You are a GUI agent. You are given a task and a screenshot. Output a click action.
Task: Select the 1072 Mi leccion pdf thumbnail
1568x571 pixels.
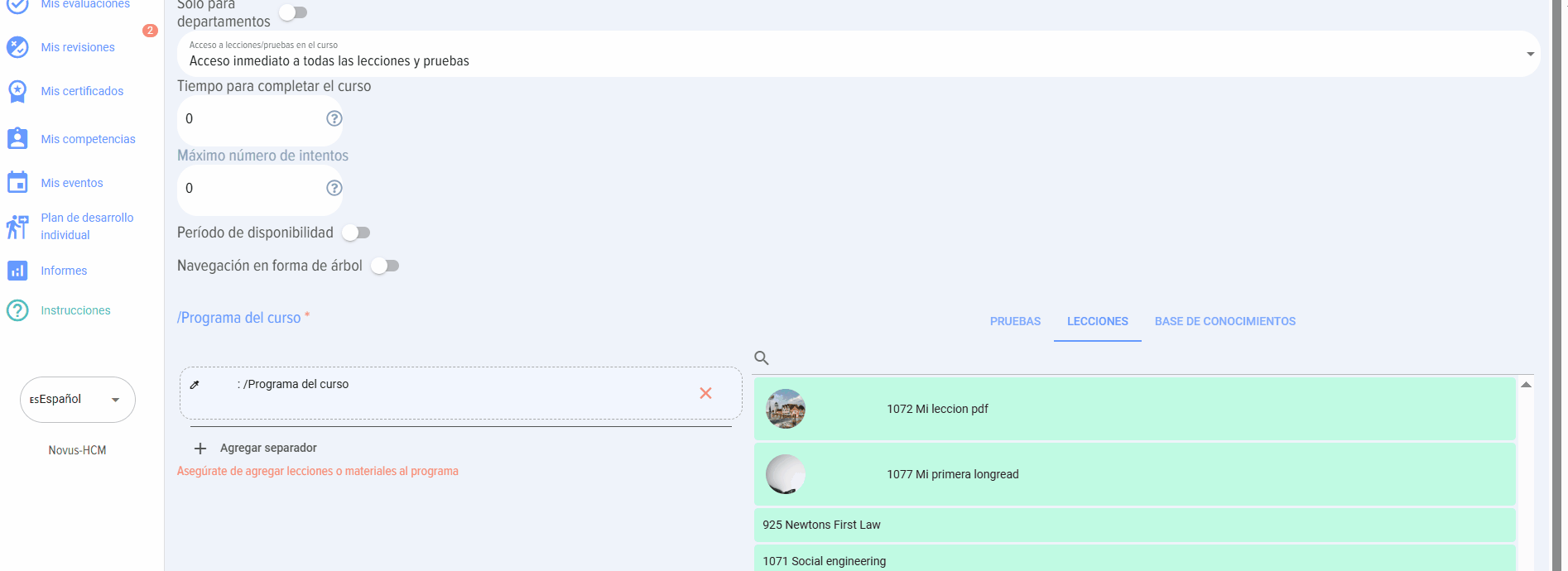click(786, 409)
